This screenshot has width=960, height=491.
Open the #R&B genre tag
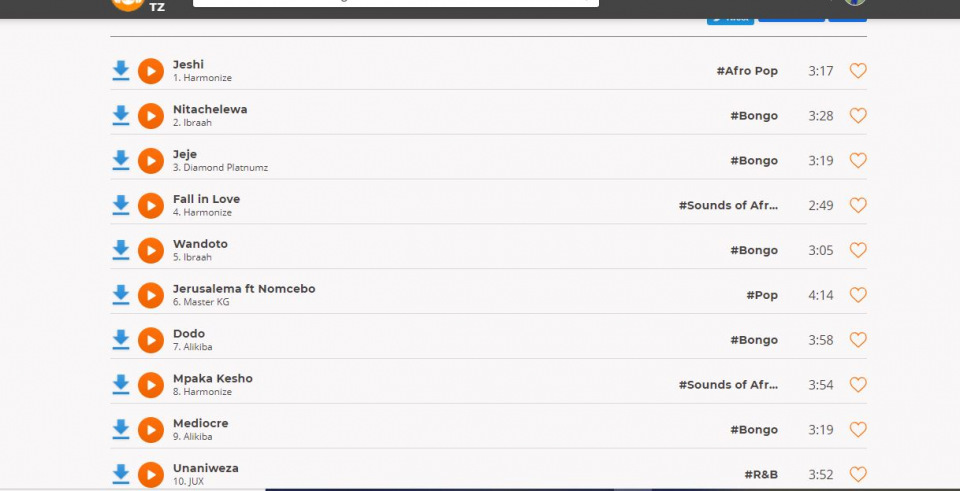pyautogui.click(x=760, y=474)
